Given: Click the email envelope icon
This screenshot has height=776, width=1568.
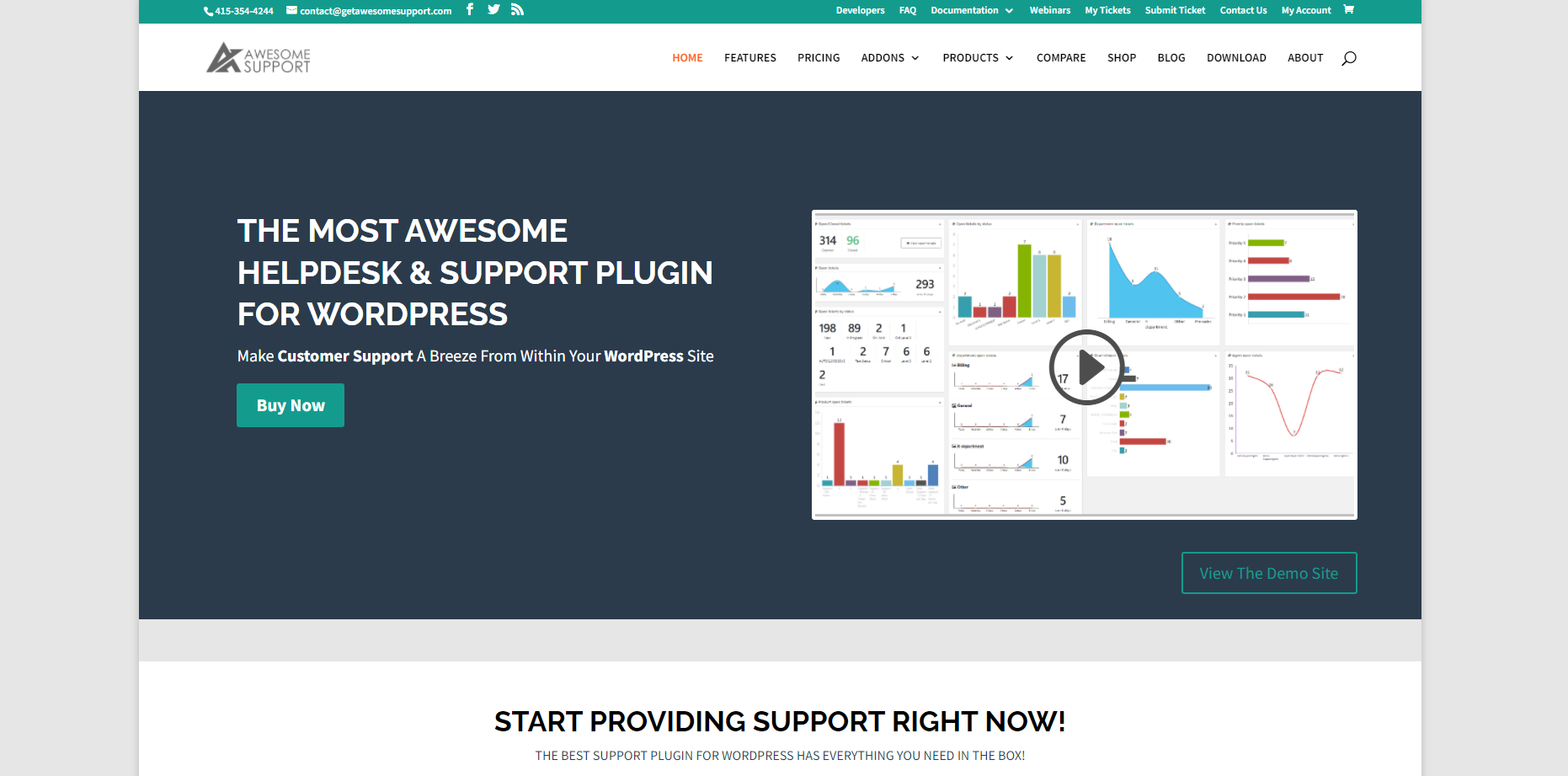Looking at the screenshot, I should click(x=291, y=10).
